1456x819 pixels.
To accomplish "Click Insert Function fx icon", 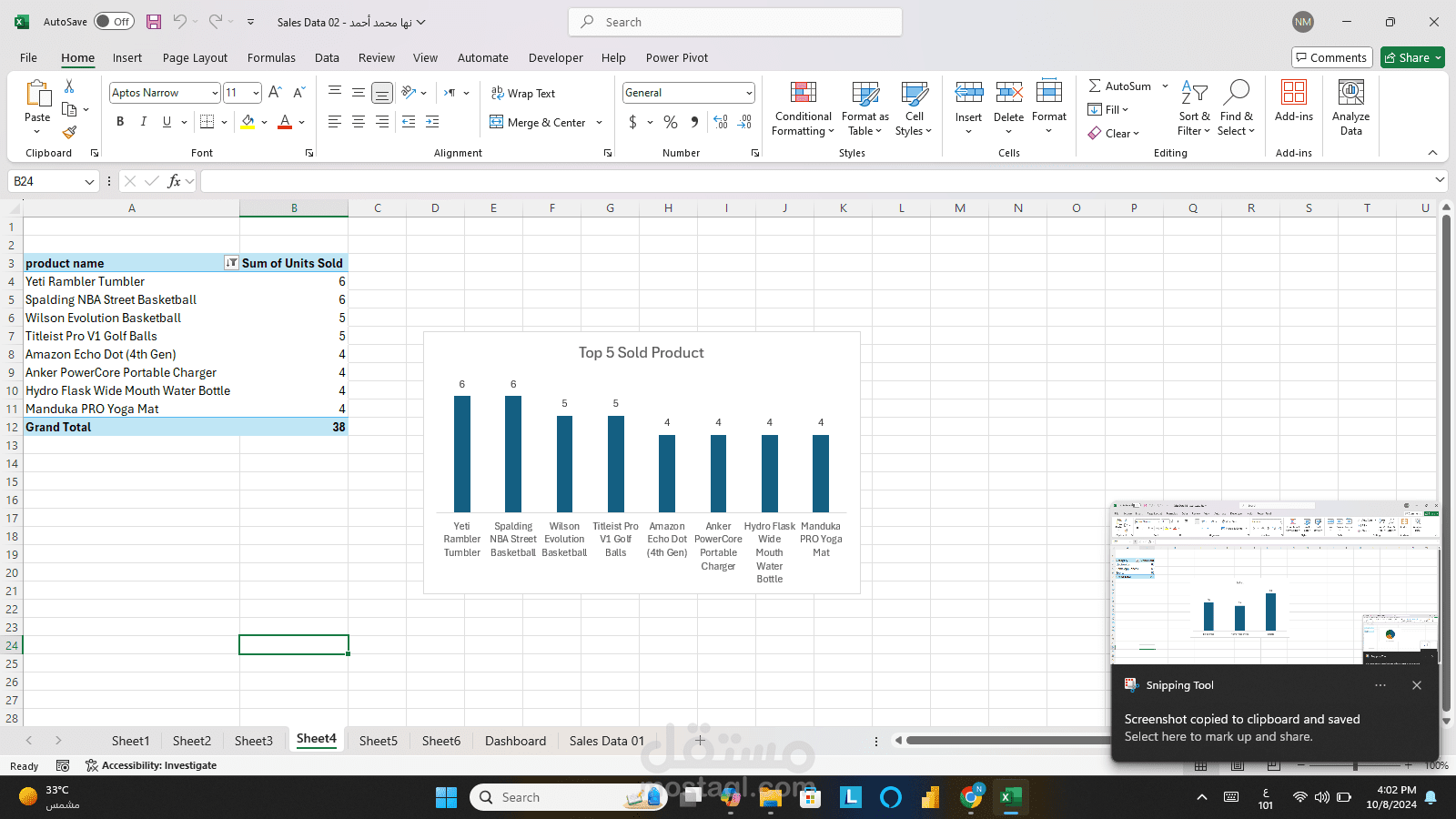I will 174,181.
